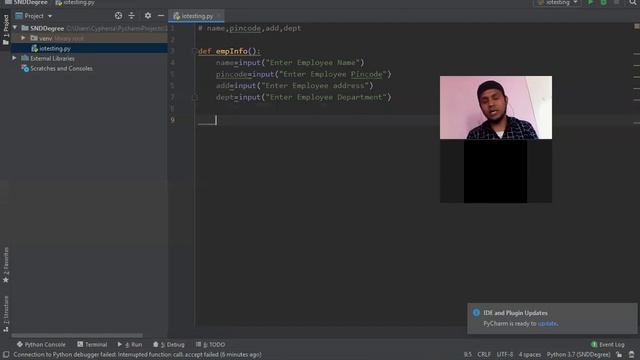Click the 4 spaces indent setting

(530, 355)
